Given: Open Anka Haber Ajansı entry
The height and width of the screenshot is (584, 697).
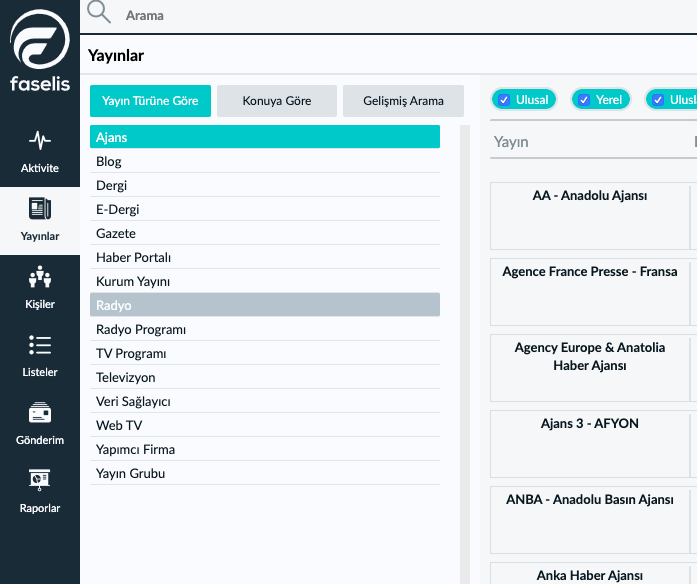Looking at the screenshot, I should (x=590, y=574).
